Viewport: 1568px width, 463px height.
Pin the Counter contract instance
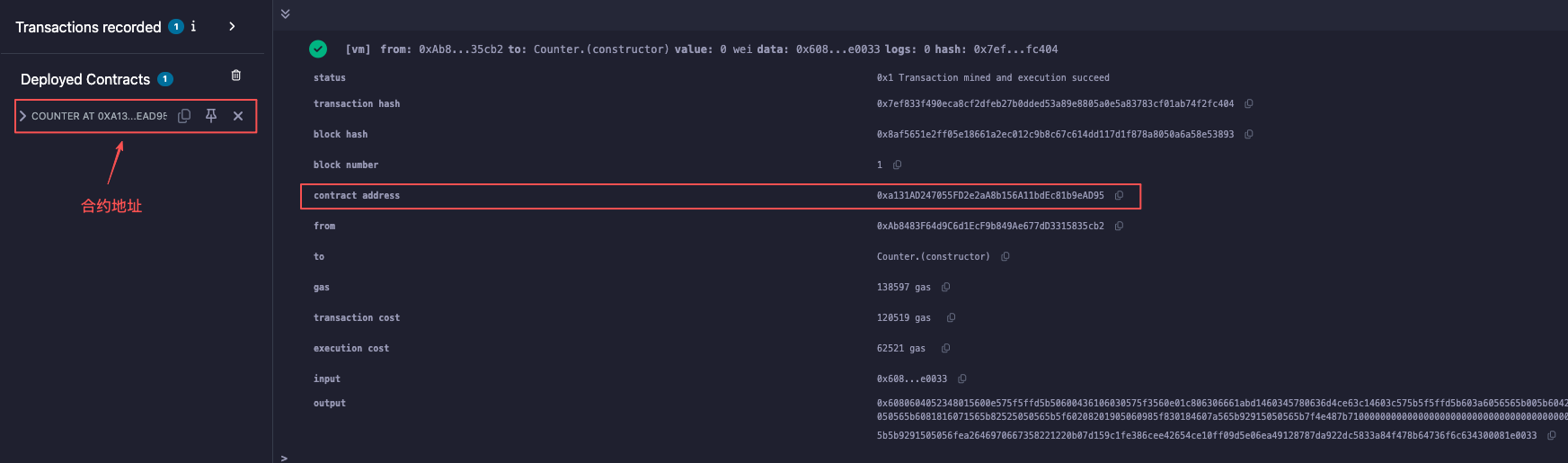[211, 116]
